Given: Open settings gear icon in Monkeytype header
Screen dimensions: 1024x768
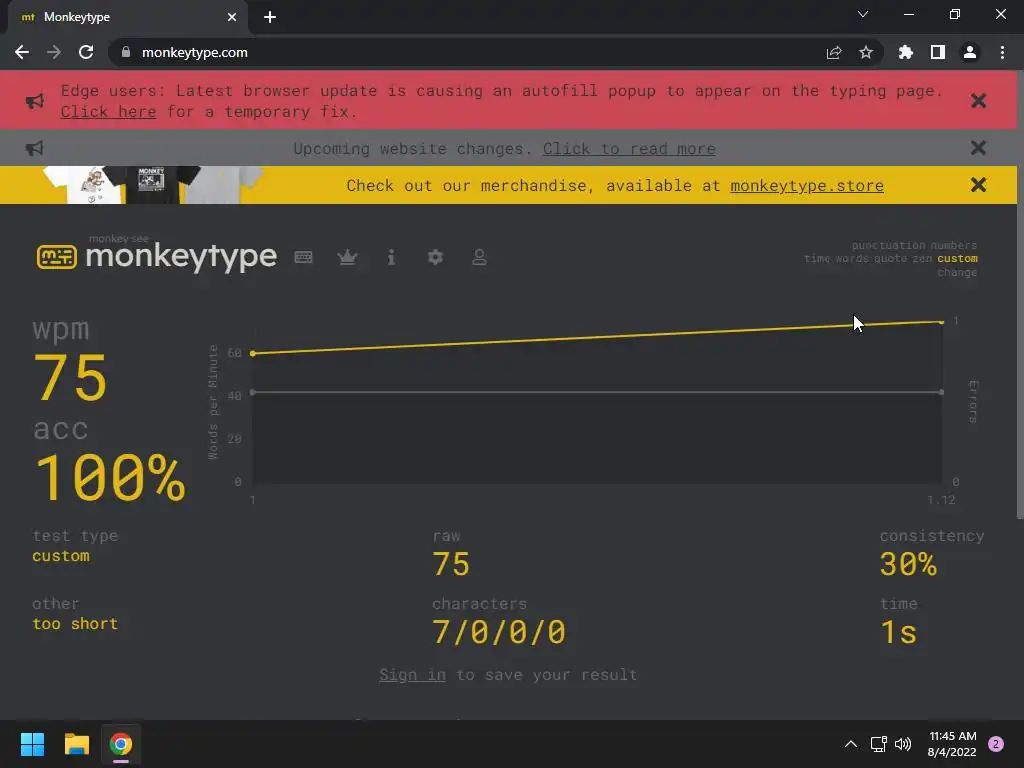Looking at the screenshot, I should coord(435,257).
